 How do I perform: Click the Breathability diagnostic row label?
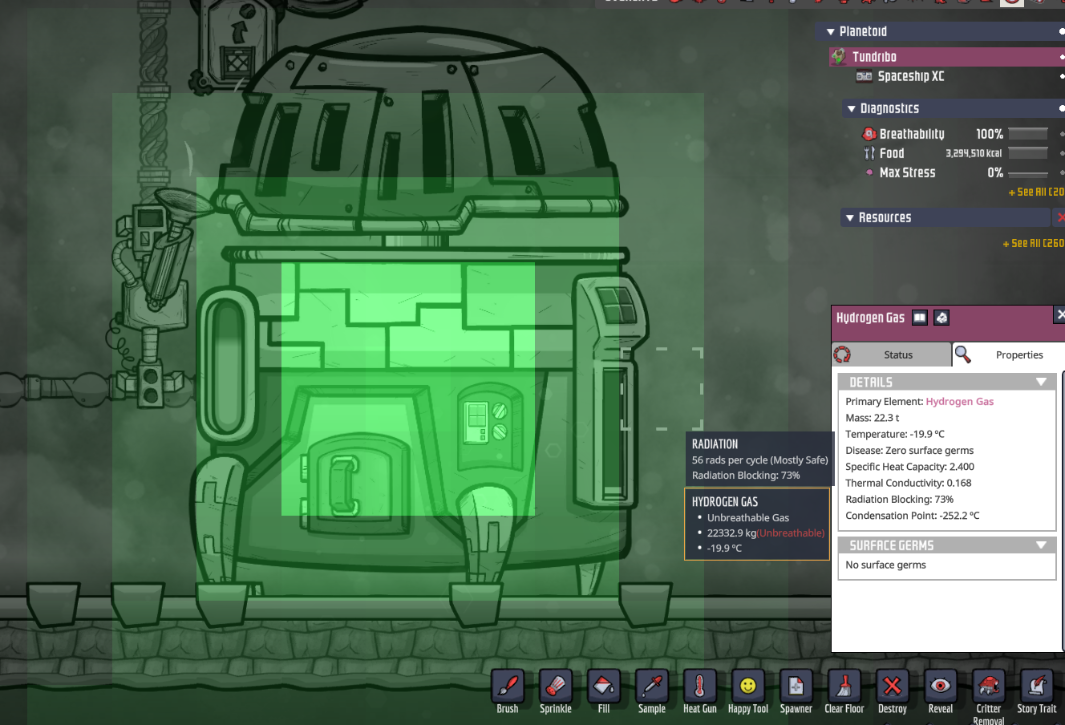tap(911, 134)
